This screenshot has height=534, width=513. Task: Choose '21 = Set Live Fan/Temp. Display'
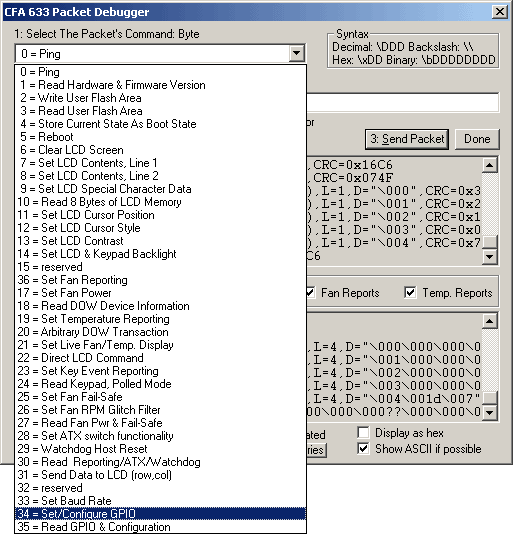click(160, 345)
